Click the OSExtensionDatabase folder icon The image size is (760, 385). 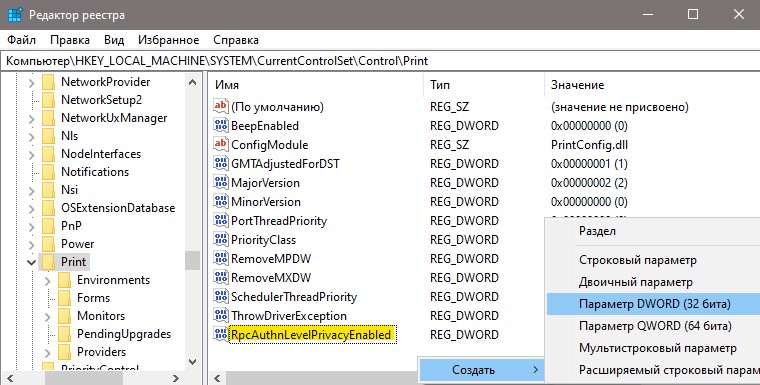48,208
